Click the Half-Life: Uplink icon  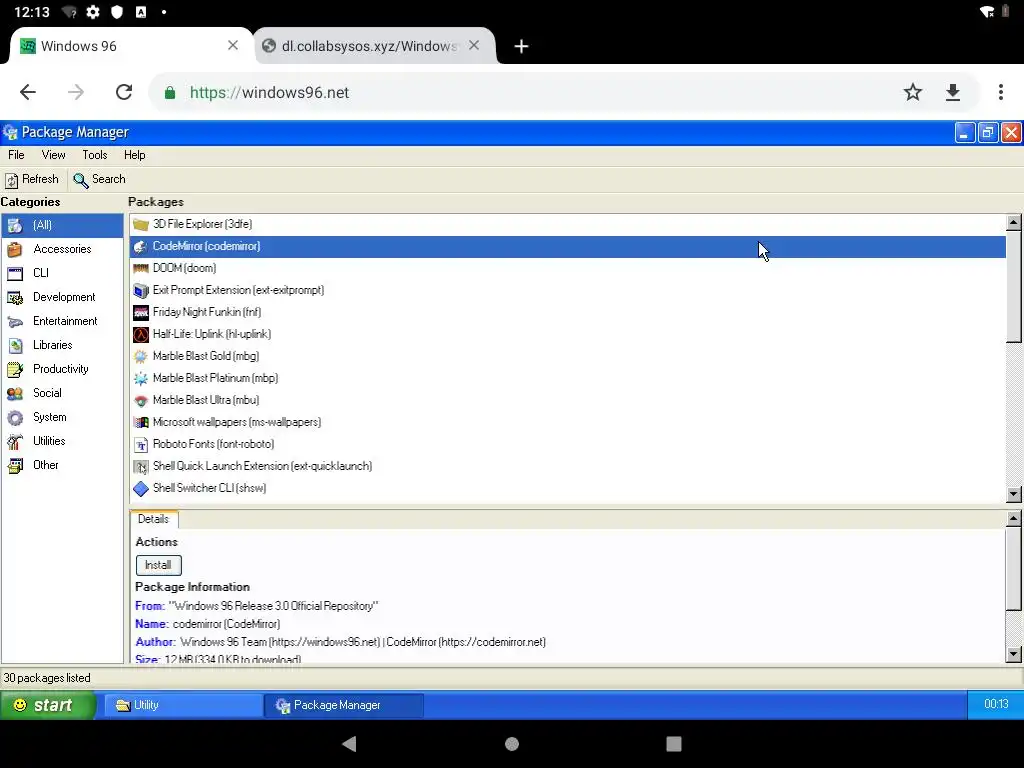click(140, 334)
